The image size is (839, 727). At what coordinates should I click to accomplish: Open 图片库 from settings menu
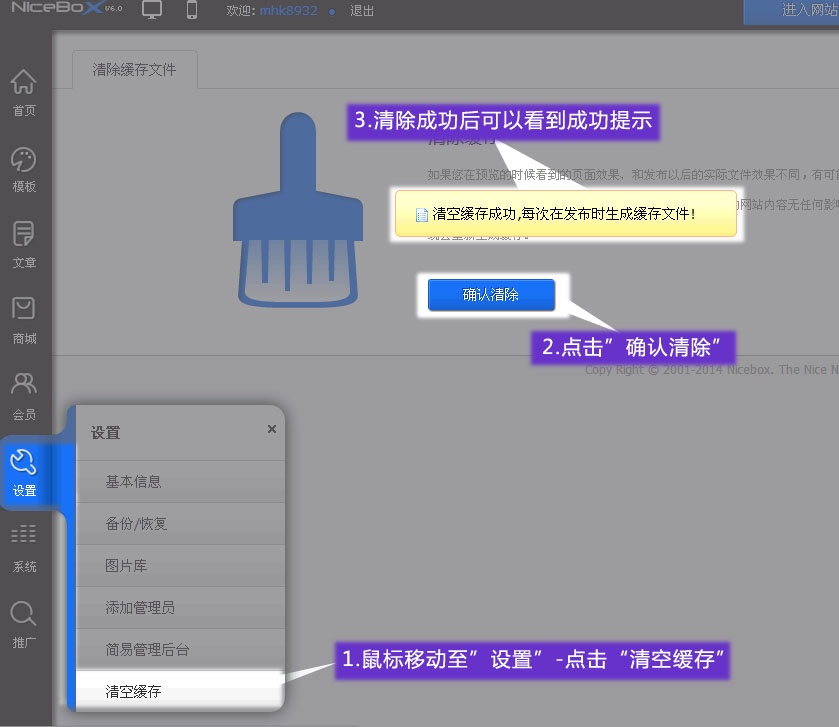click(126, 566)
